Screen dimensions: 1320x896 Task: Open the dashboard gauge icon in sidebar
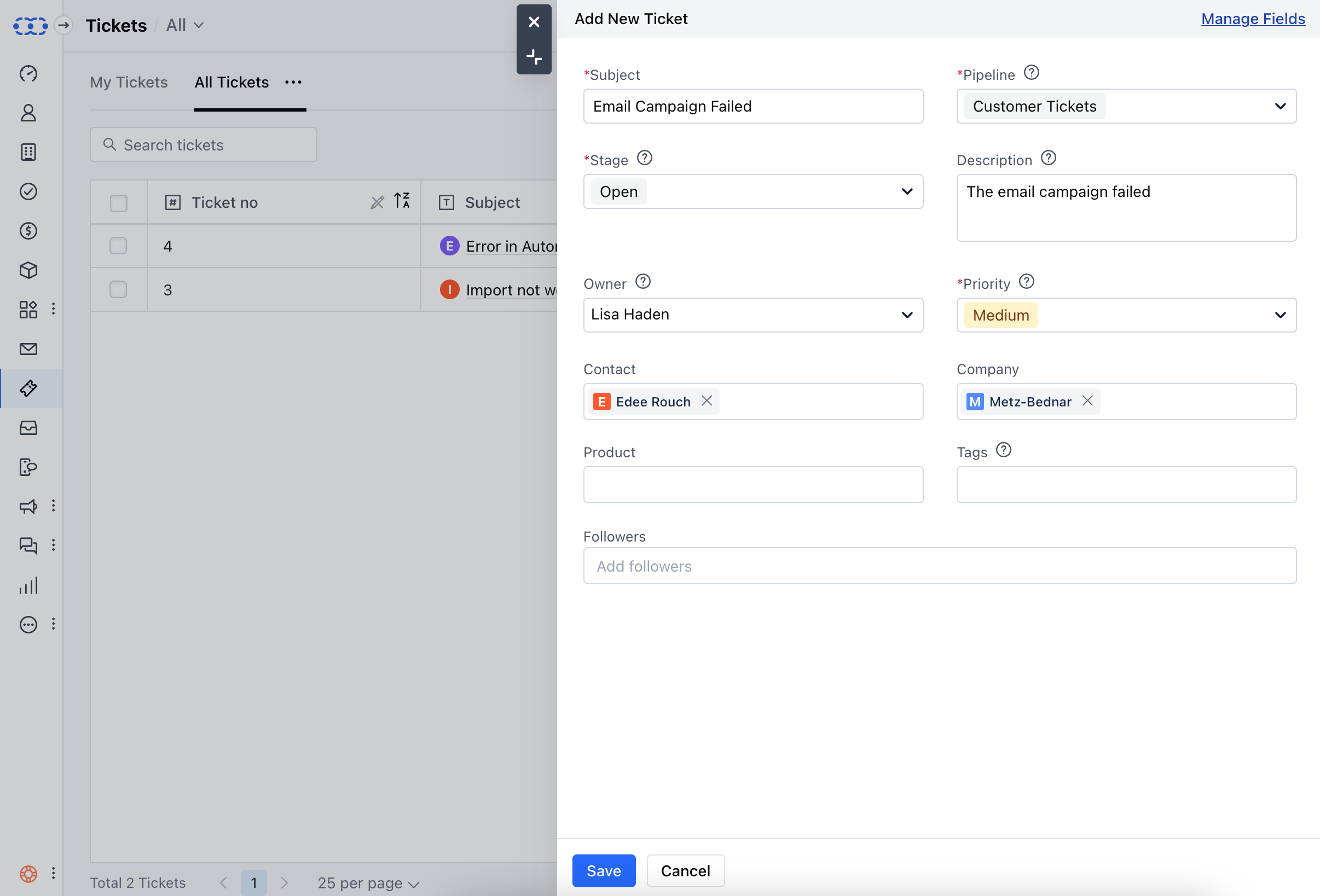click(x=28, y=73)
